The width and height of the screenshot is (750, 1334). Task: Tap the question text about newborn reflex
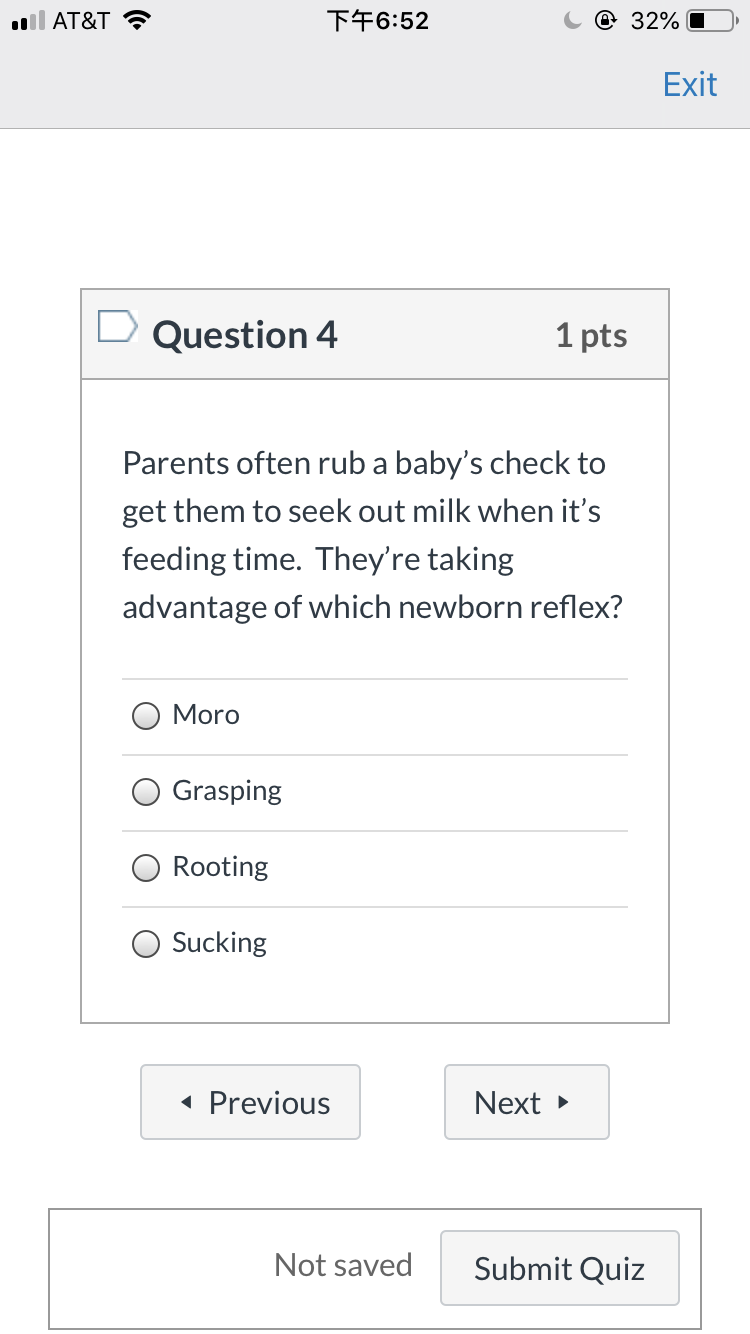(373, 535)
